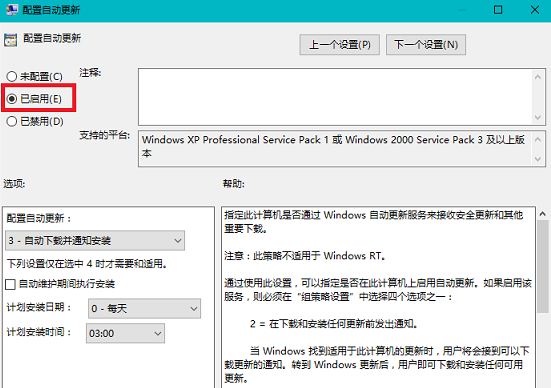
Task: Open the 3 - 自动下载并通知安装 dropdown
Action: (x=95, y=240)
